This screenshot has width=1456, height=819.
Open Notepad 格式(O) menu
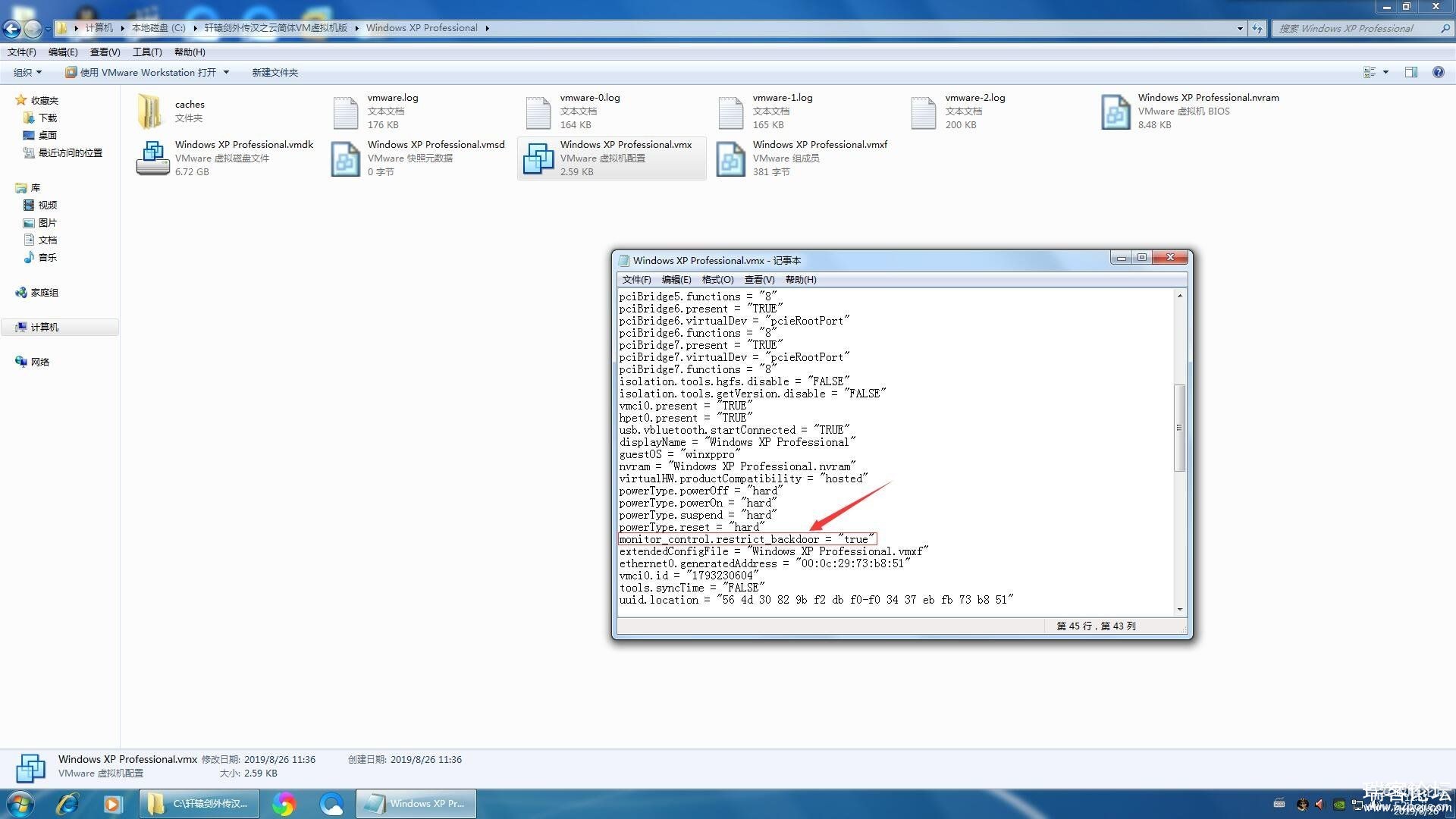tap(717, 279)
